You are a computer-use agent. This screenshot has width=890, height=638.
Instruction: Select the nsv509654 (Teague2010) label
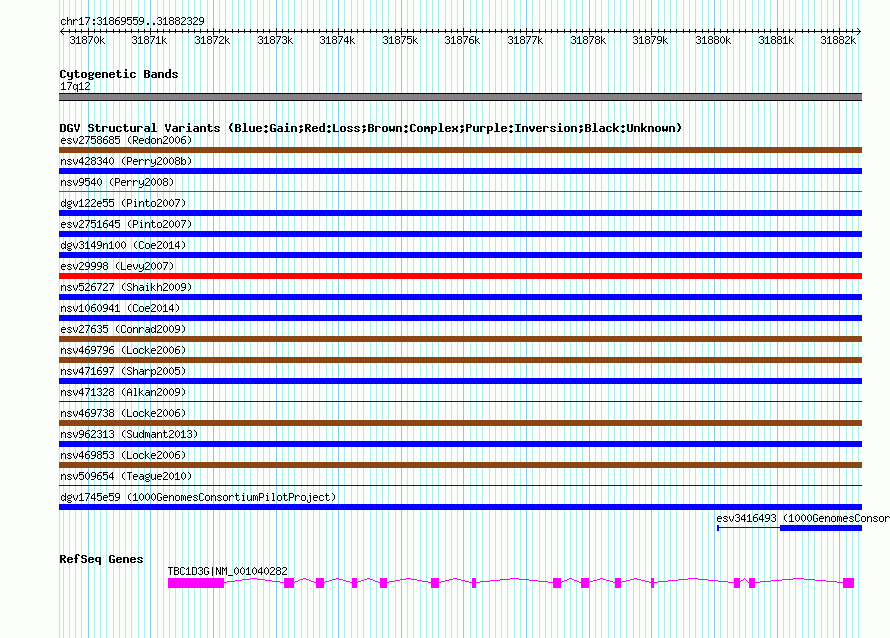click(126, 476)
